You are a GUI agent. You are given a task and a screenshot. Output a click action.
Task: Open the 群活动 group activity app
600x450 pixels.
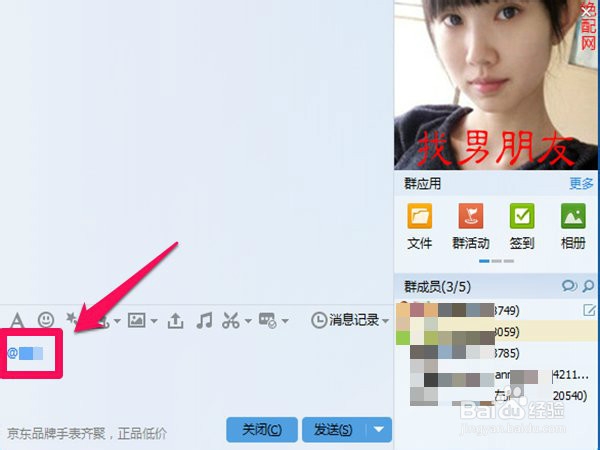coord(471,227)
